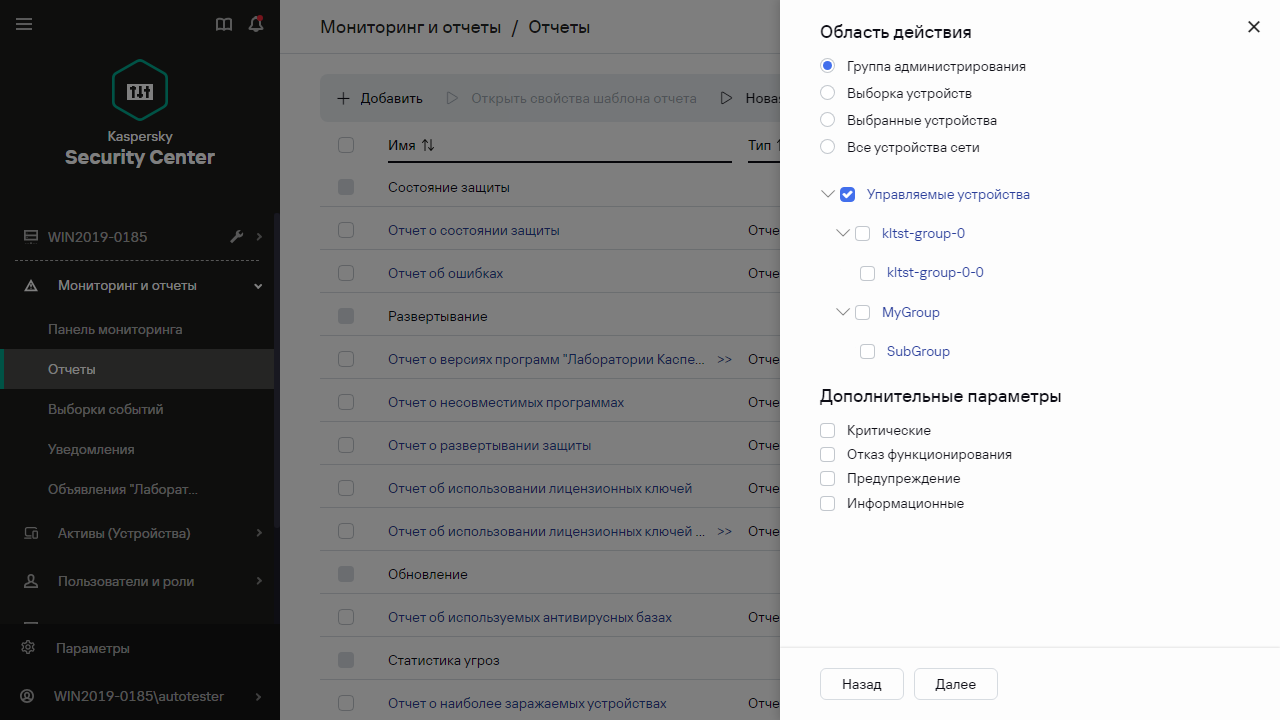
Task: Collapse the MyGroup tree node
Action: pyautogui.click(x=842, y=312)
